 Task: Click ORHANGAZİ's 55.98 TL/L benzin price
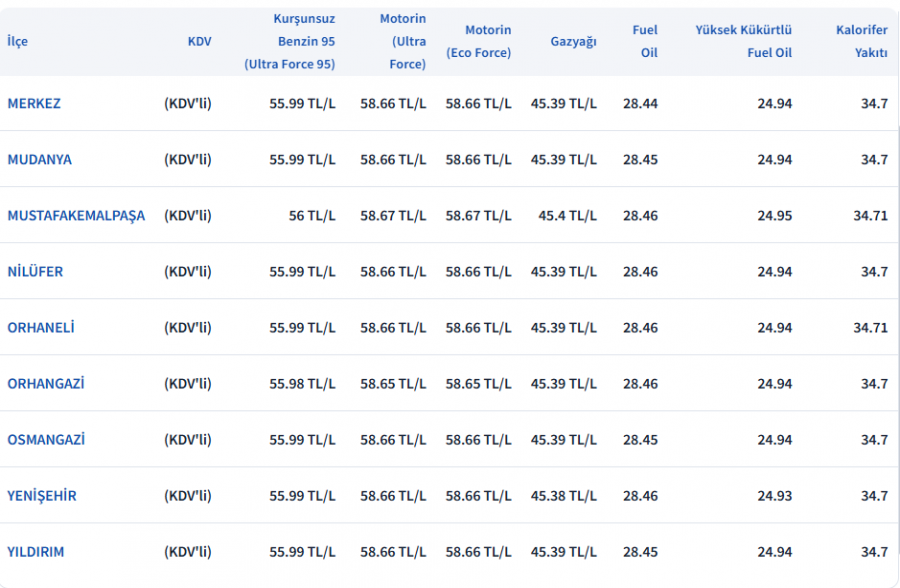click(302, 383)
